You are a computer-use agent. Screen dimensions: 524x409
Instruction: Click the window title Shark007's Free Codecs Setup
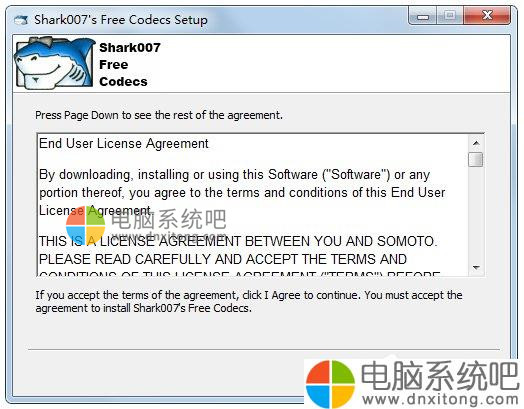121,20
